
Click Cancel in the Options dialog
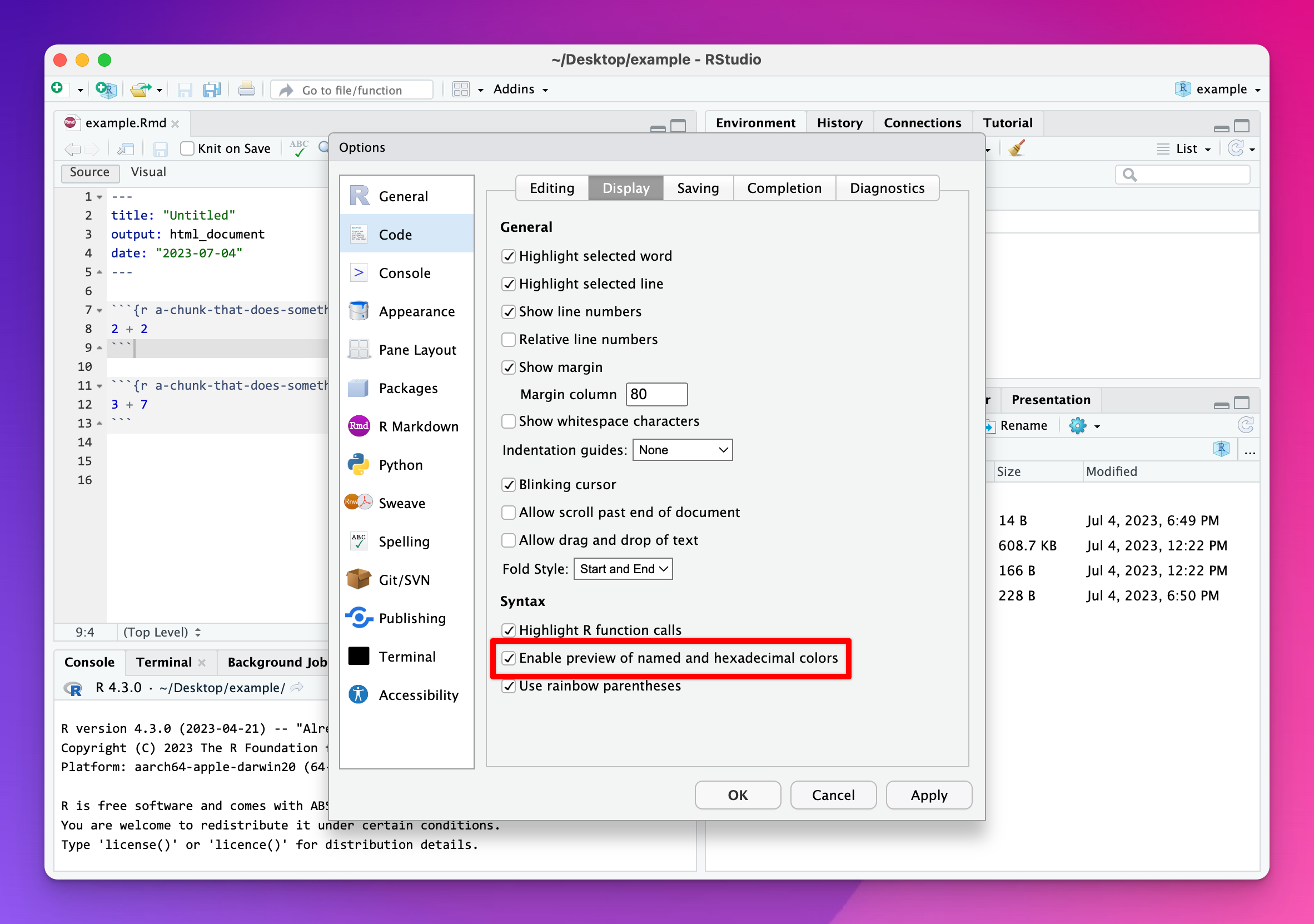point(833,795)
